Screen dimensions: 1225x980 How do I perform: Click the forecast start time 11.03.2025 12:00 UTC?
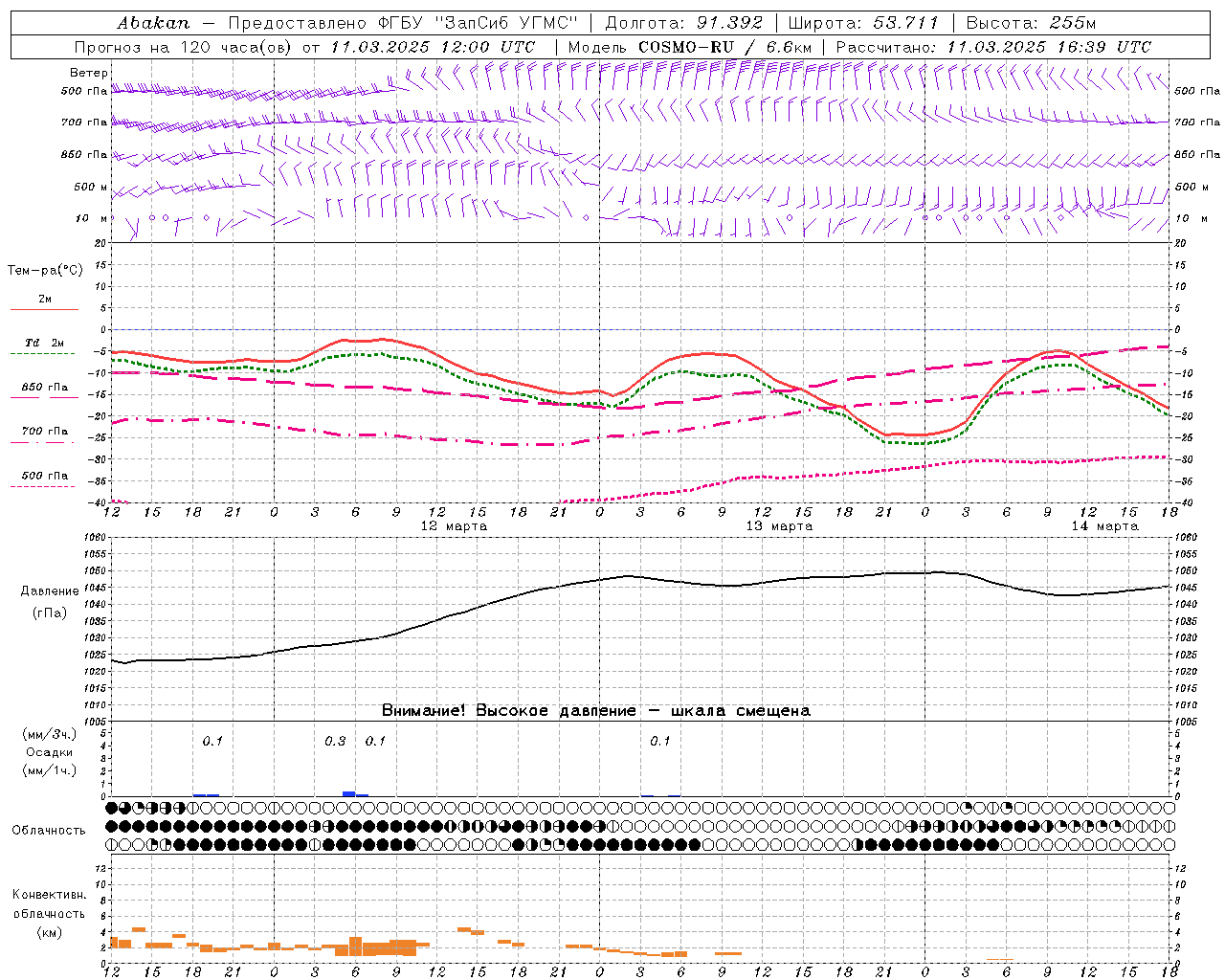pyautogui.click(x=434, y=47)
